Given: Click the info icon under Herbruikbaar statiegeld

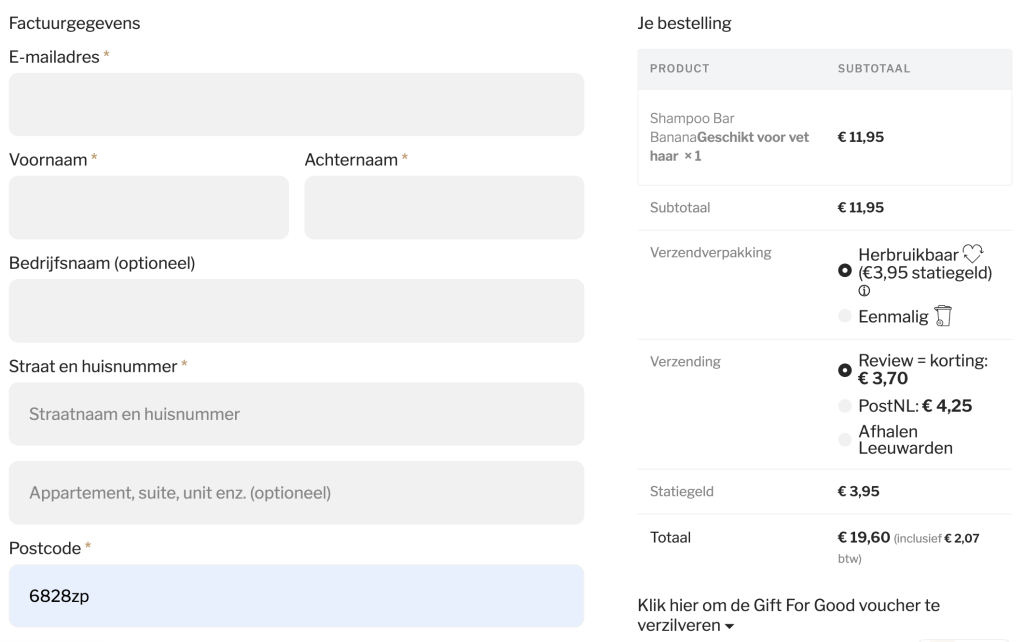Looking at the screenshot, I should point(863,291).
